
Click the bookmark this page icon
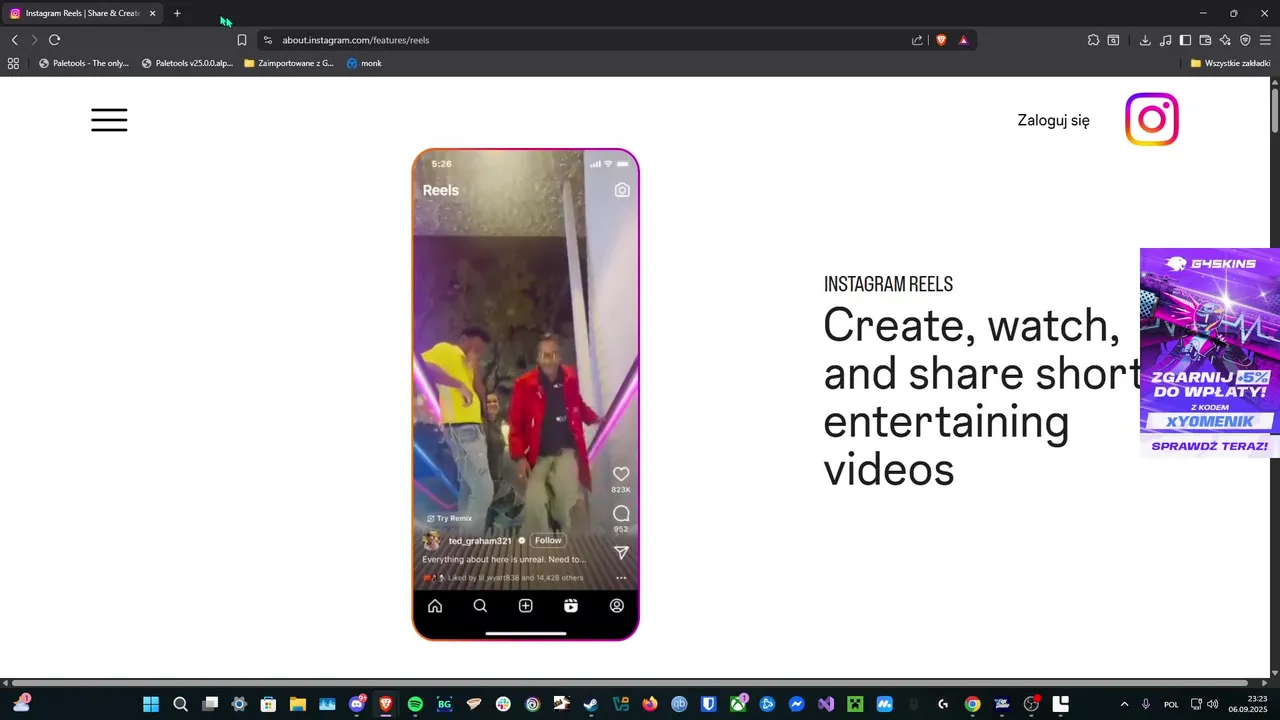[x=242, y=40]
